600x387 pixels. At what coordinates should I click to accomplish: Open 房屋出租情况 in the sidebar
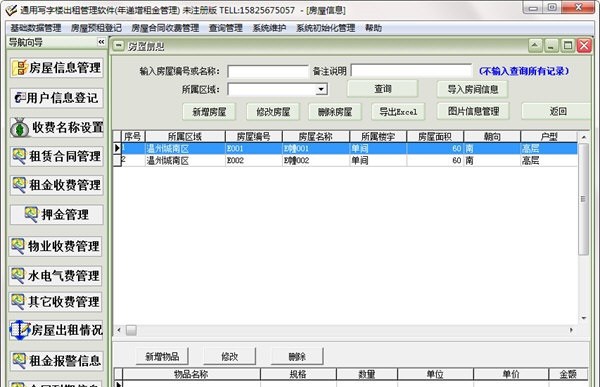(56, 330)
